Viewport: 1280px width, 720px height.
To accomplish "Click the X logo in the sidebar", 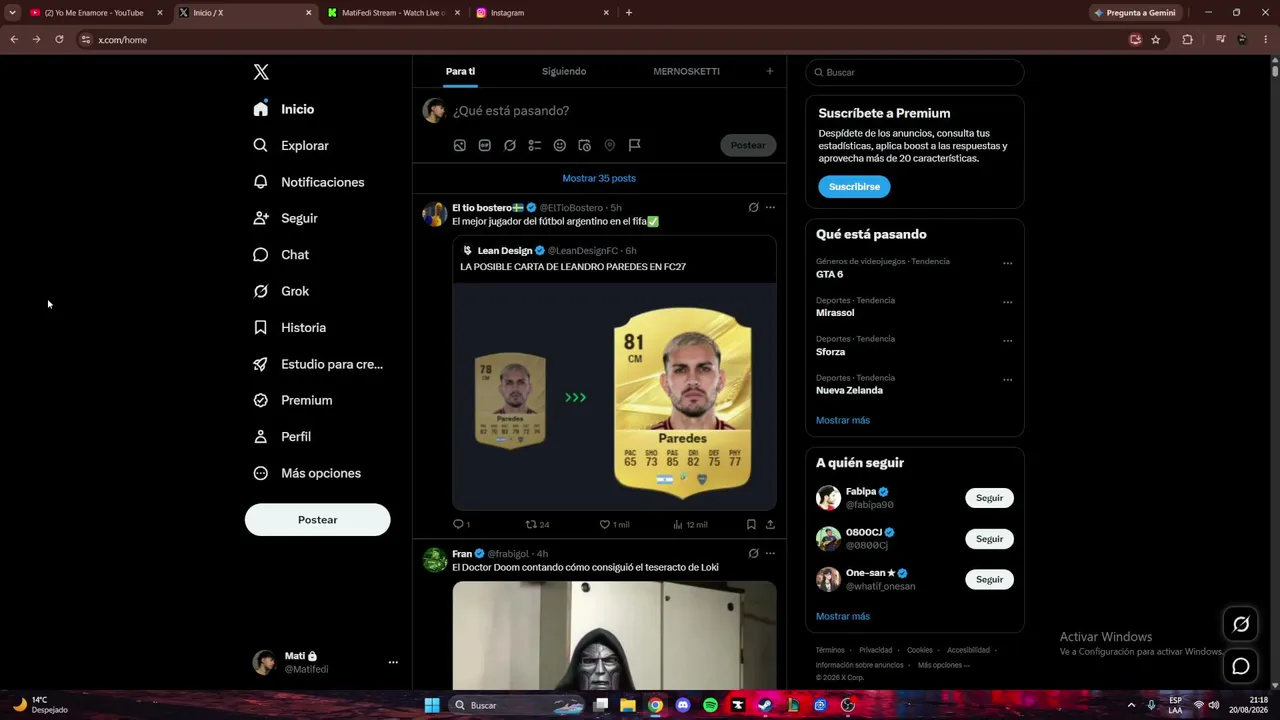I will tap(261, 72).
